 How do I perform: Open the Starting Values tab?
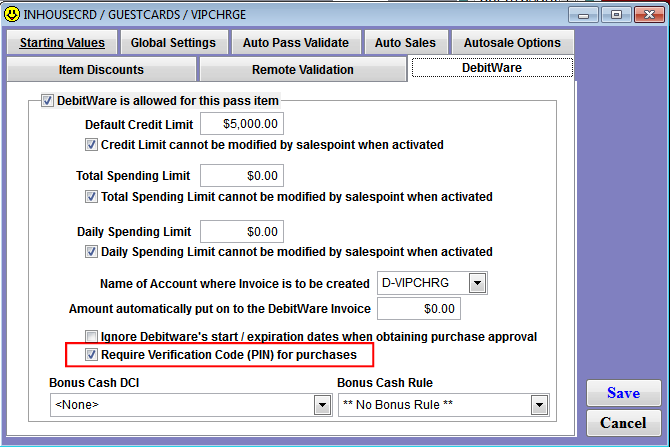62,42
